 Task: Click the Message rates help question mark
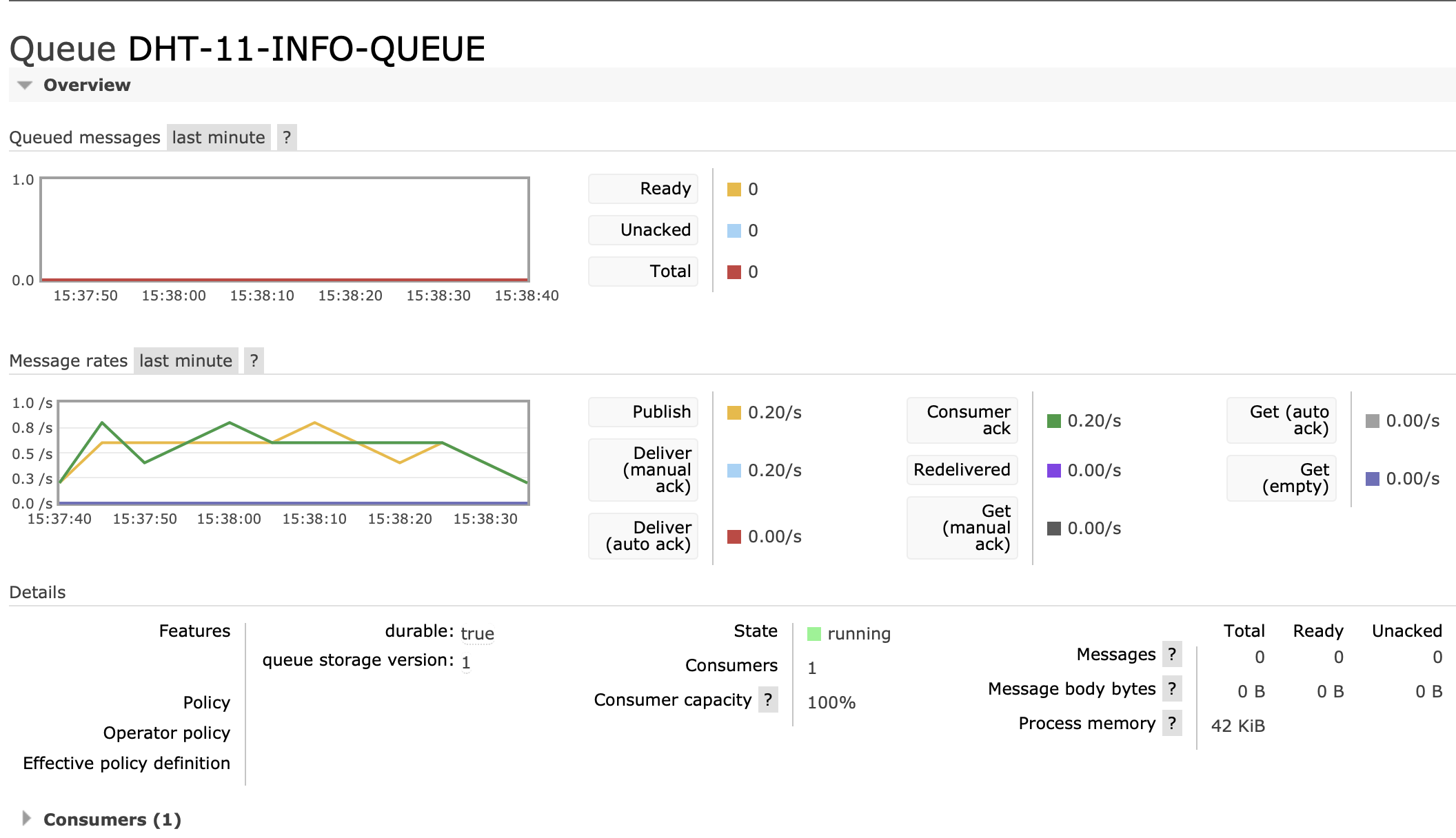pos(254,360)
